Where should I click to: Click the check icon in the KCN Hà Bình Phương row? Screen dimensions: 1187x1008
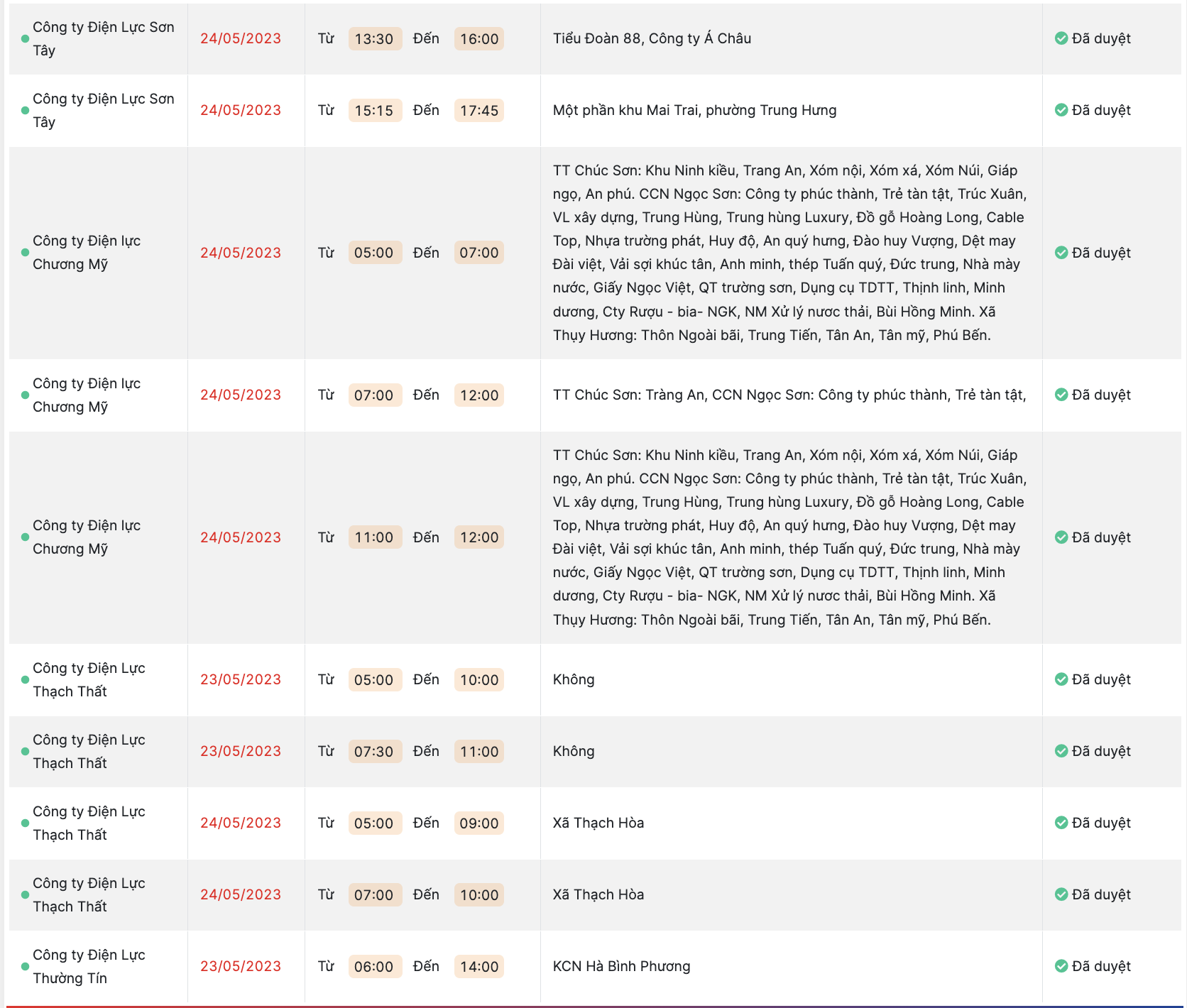pos(1061,966)
